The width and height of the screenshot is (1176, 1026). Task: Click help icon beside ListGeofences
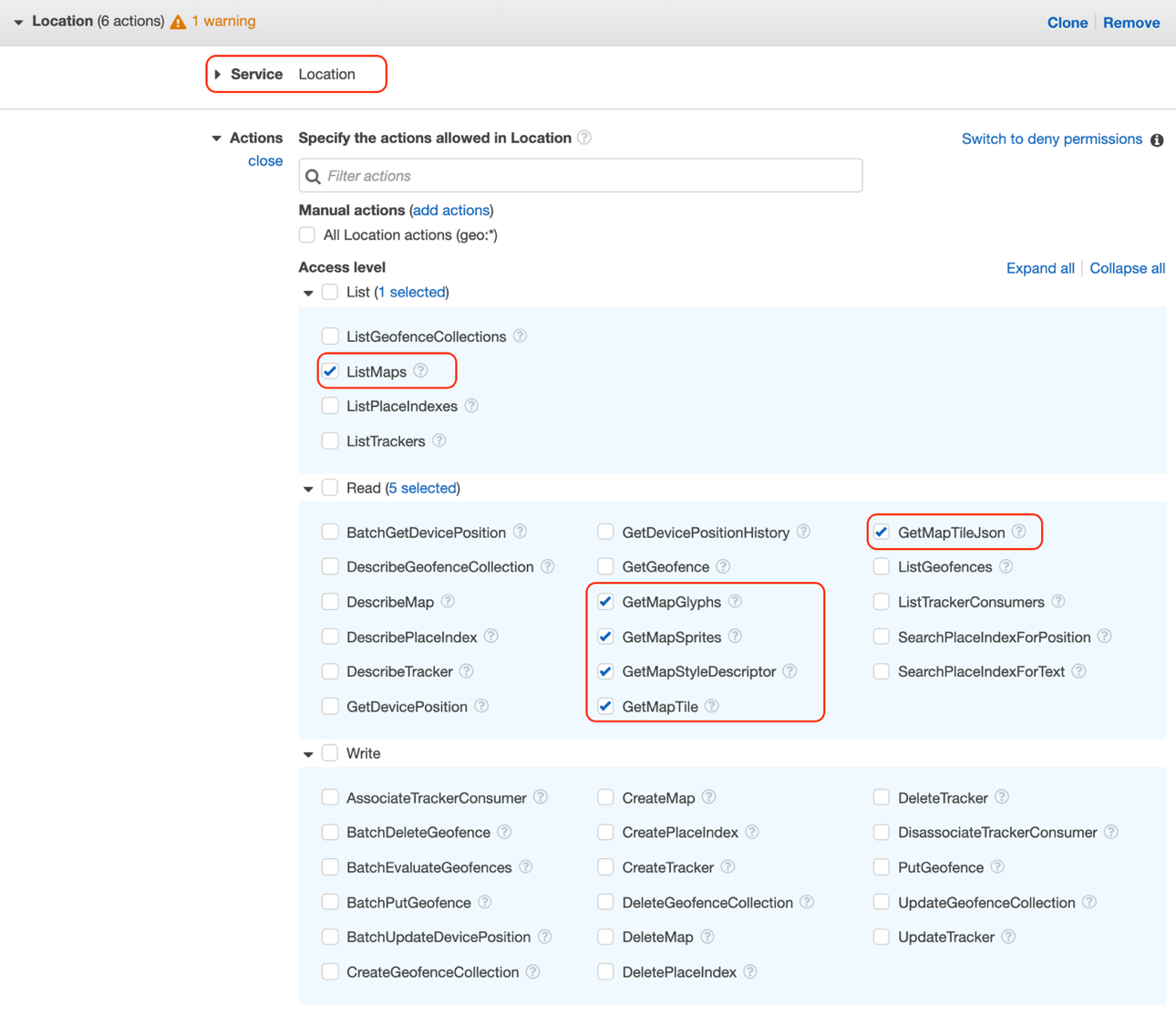[1006, 566]
